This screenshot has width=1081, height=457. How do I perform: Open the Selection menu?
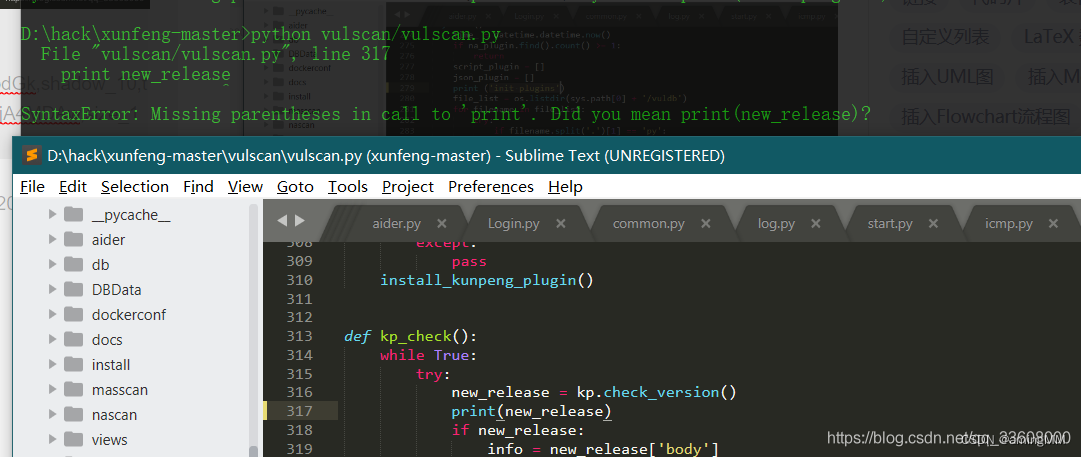click(x=134, y=187)
